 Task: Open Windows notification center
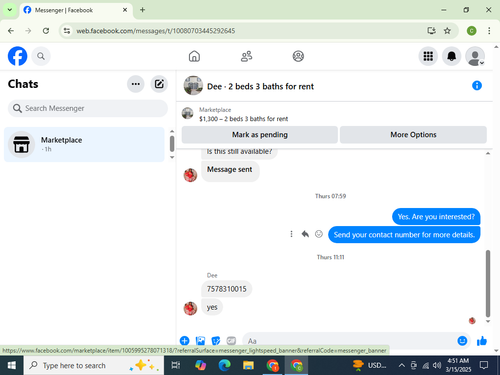tap(484, 365)
